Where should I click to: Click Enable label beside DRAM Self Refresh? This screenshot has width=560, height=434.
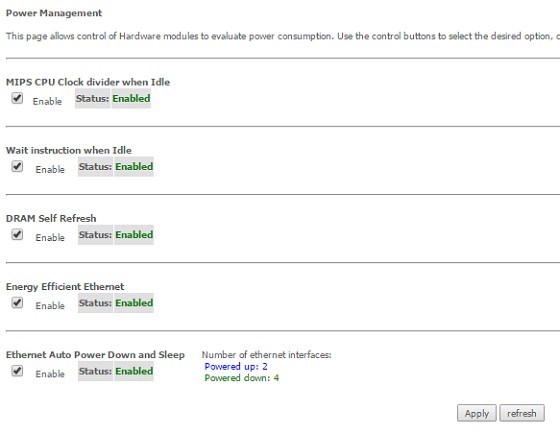[50, 238]
